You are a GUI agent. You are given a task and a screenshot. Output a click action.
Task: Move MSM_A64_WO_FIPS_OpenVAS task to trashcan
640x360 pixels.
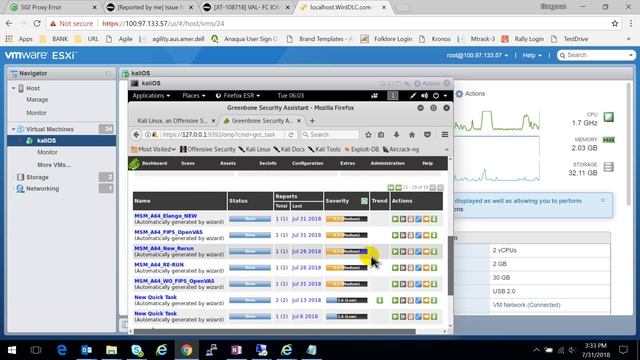coord(411,284)
